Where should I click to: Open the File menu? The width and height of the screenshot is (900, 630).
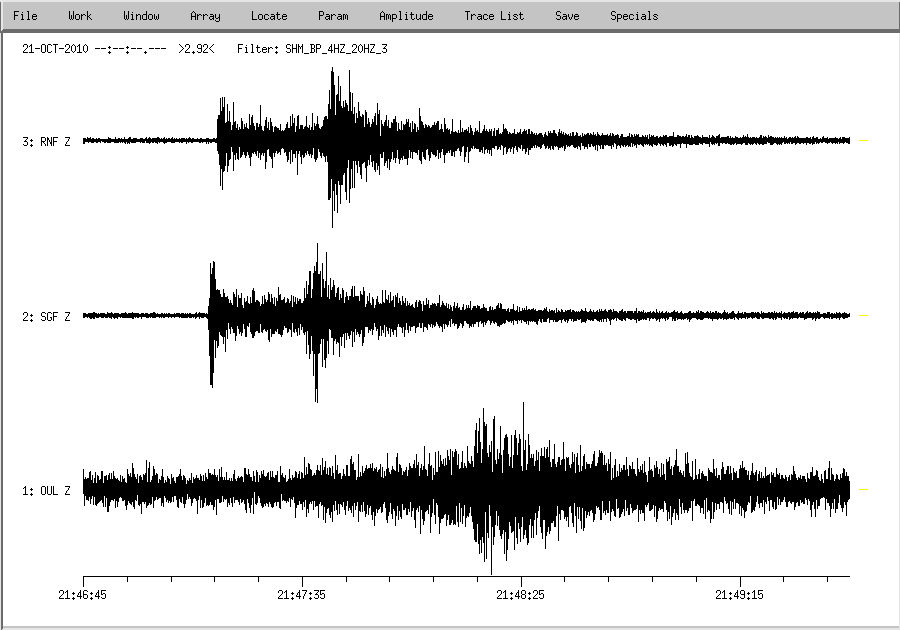[25, 16]
